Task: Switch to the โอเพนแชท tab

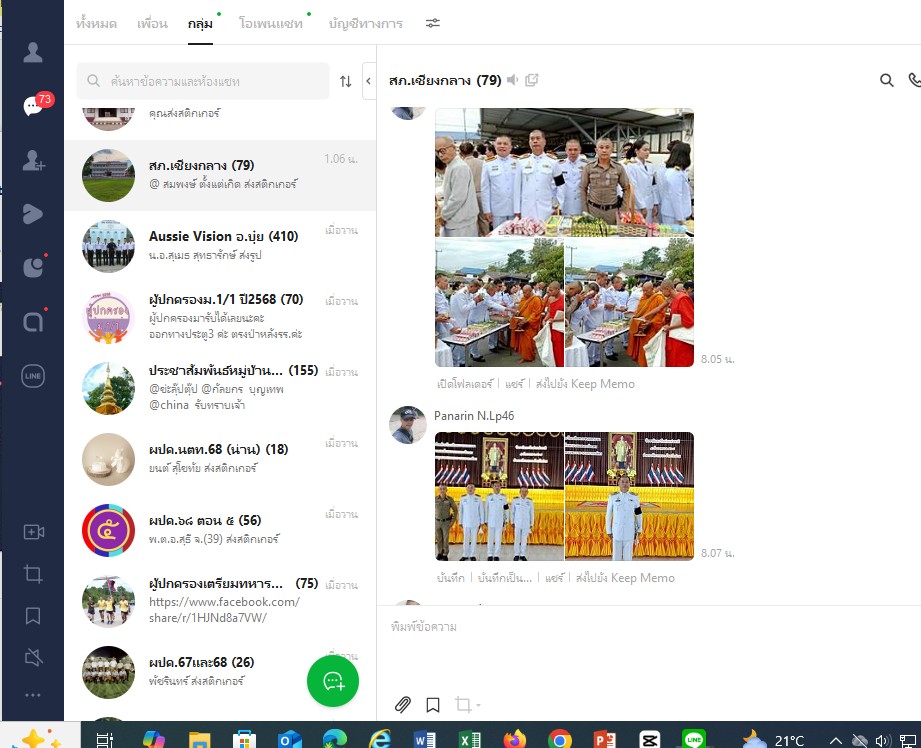Action: (x=270, y=23)
